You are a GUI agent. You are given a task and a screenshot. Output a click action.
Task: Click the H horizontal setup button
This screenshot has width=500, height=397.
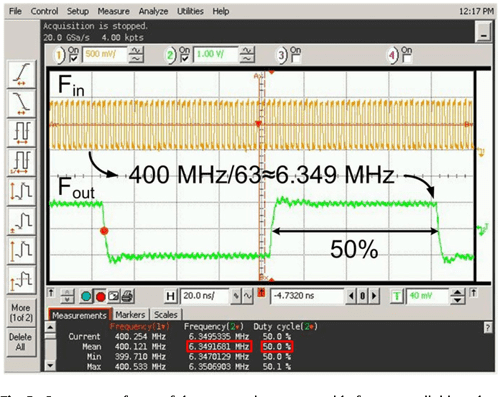coord(171,296)
